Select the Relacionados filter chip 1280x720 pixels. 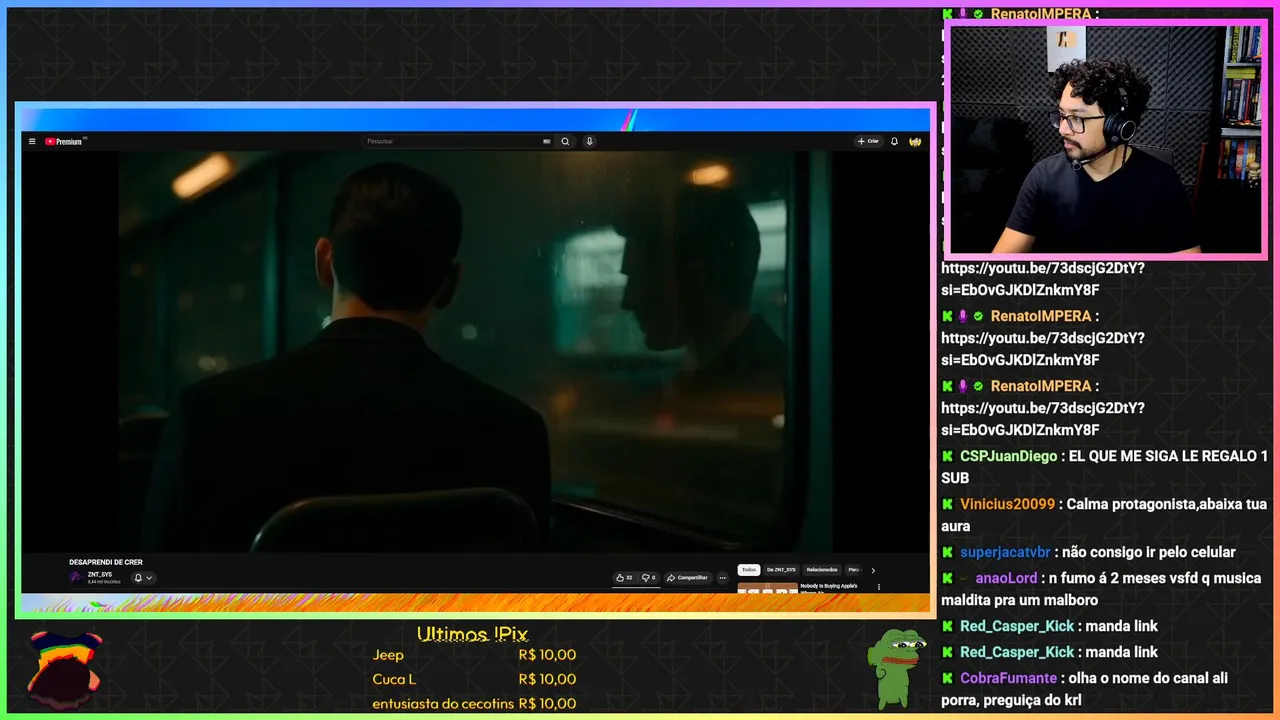822,570
